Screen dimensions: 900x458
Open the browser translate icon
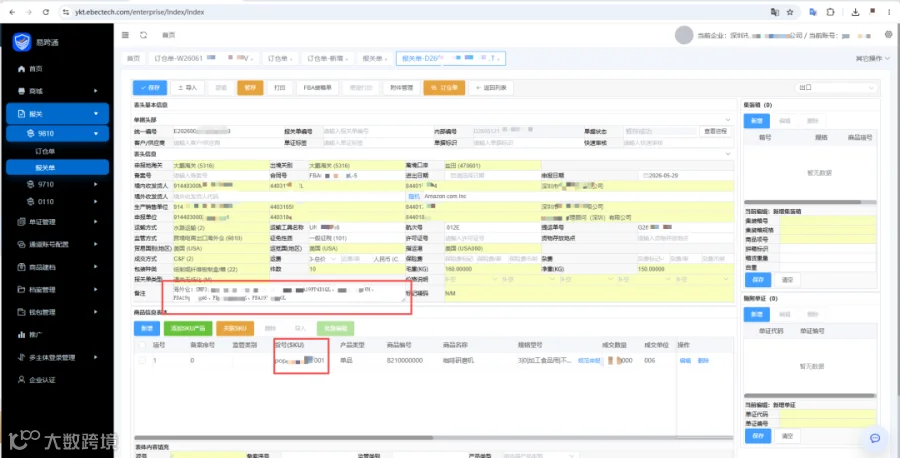pos(774,11)
